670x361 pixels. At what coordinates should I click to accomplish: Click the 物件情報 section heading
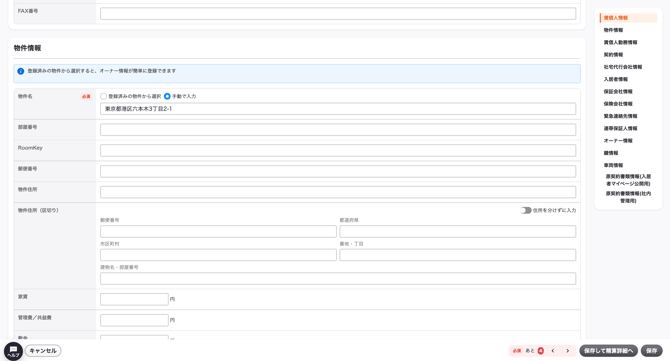click(x=27, y=48)
